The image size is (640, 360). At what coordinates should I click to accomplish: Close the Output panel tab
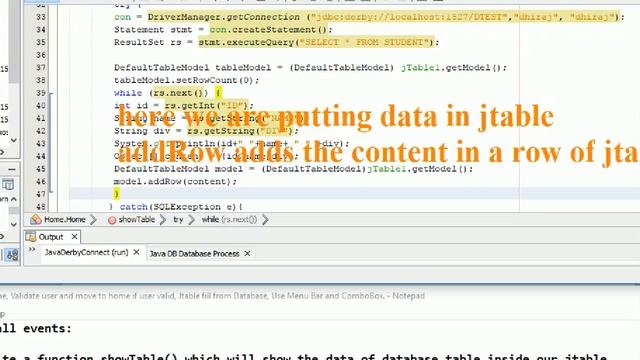click(74, 237)
